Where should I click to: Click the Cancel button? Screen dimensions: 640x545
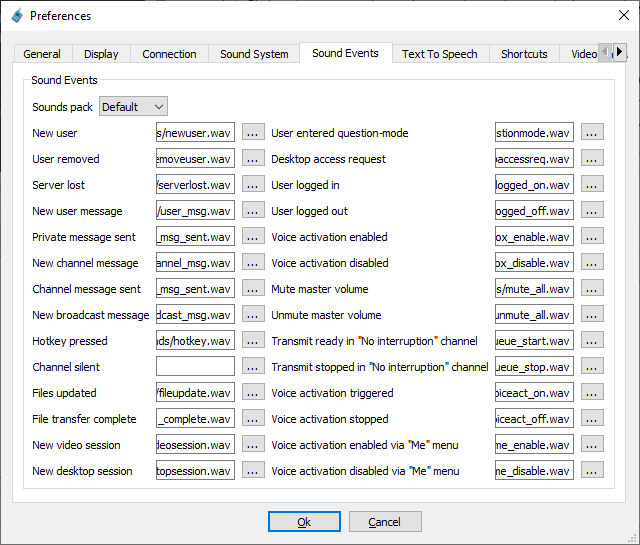click(385, 521)
